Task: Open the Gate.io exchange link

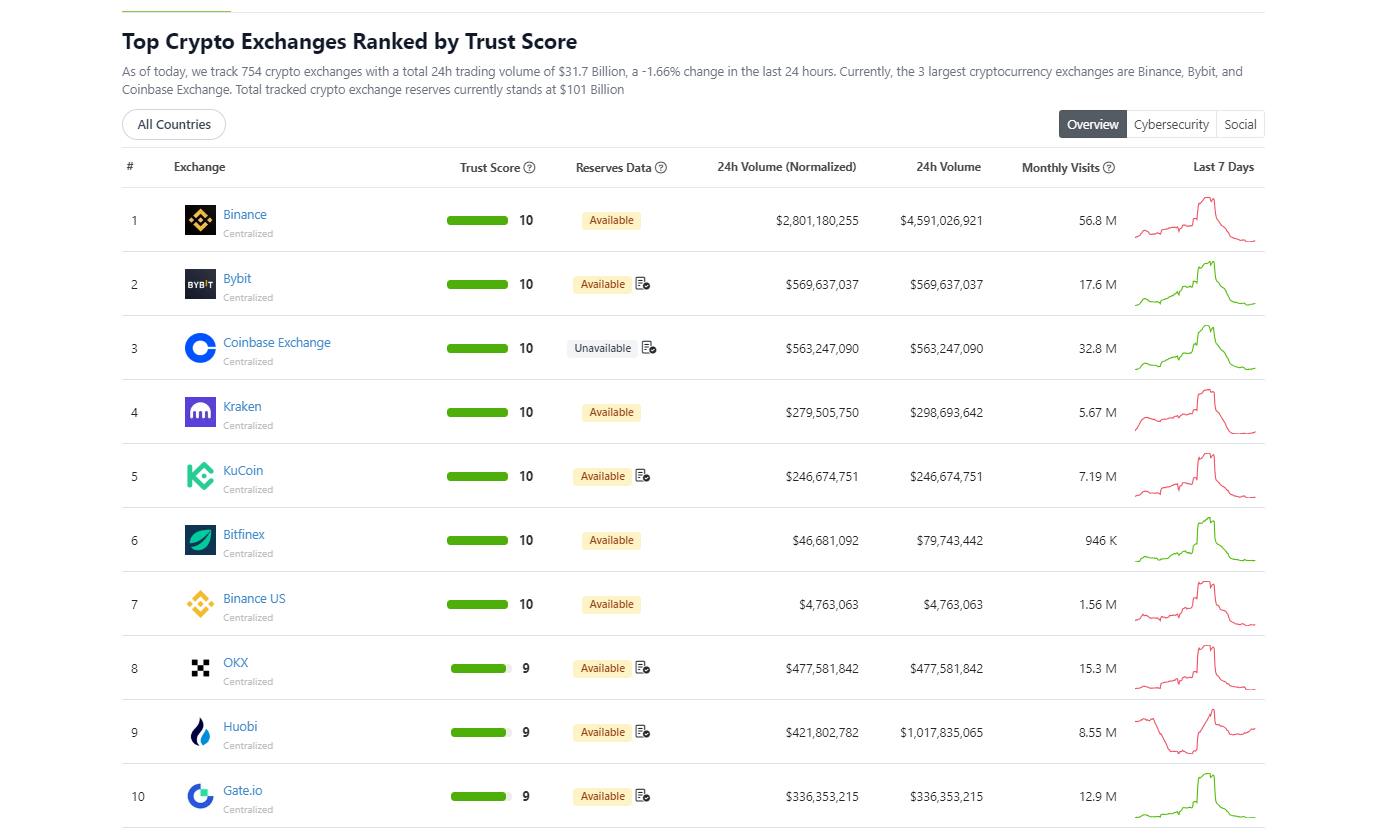Action: tap(243, 791)
